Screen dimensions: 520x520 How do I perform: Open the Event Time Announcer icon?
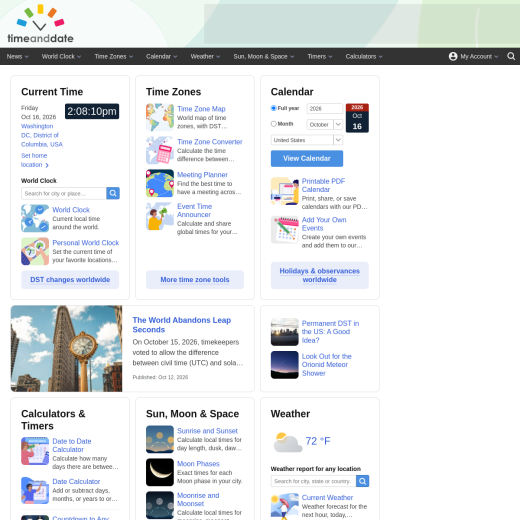(160, 216)
